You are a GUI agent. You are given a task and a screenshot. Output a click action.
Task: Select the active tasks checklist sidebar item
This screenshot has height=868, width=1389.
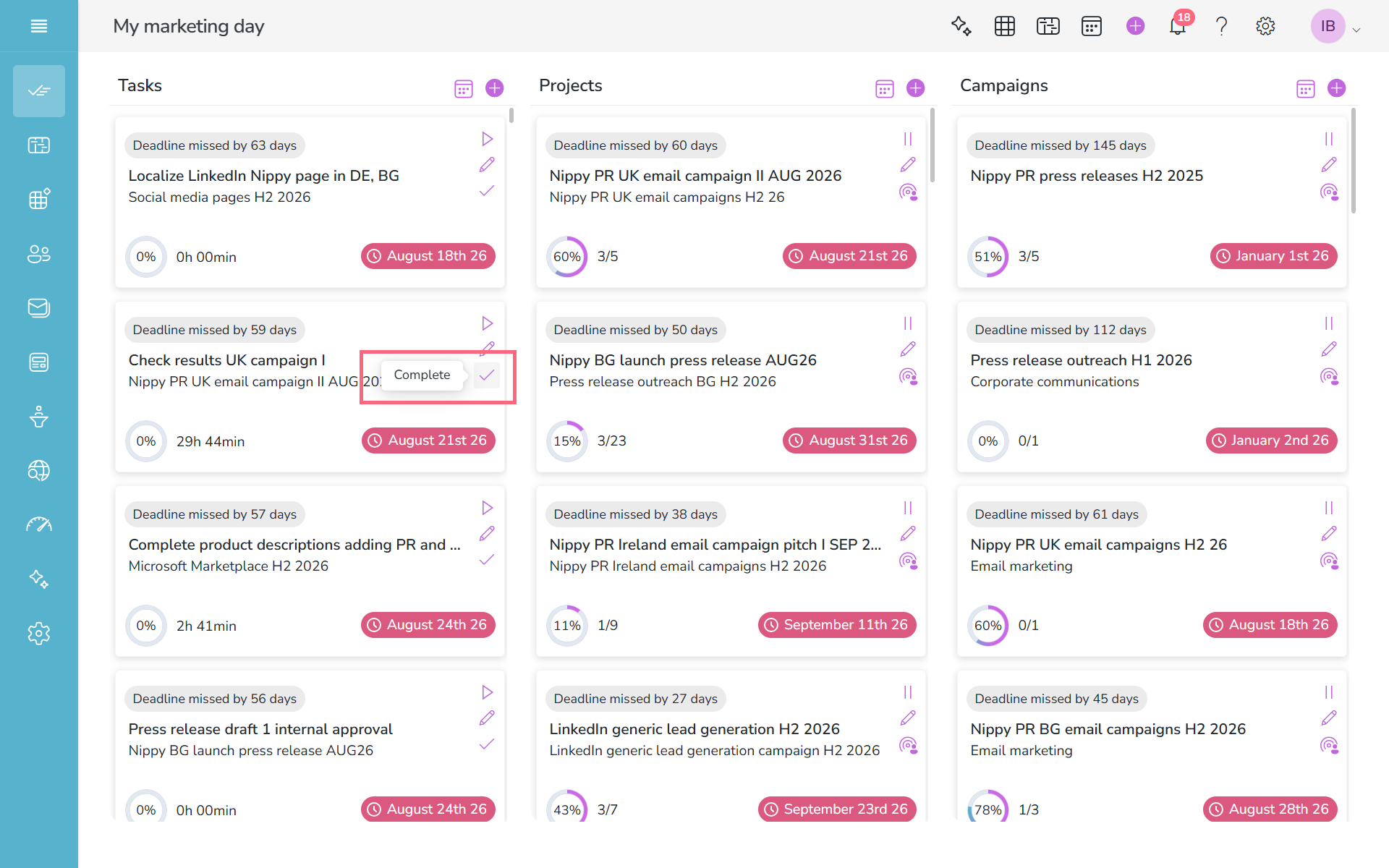[39, 91]
